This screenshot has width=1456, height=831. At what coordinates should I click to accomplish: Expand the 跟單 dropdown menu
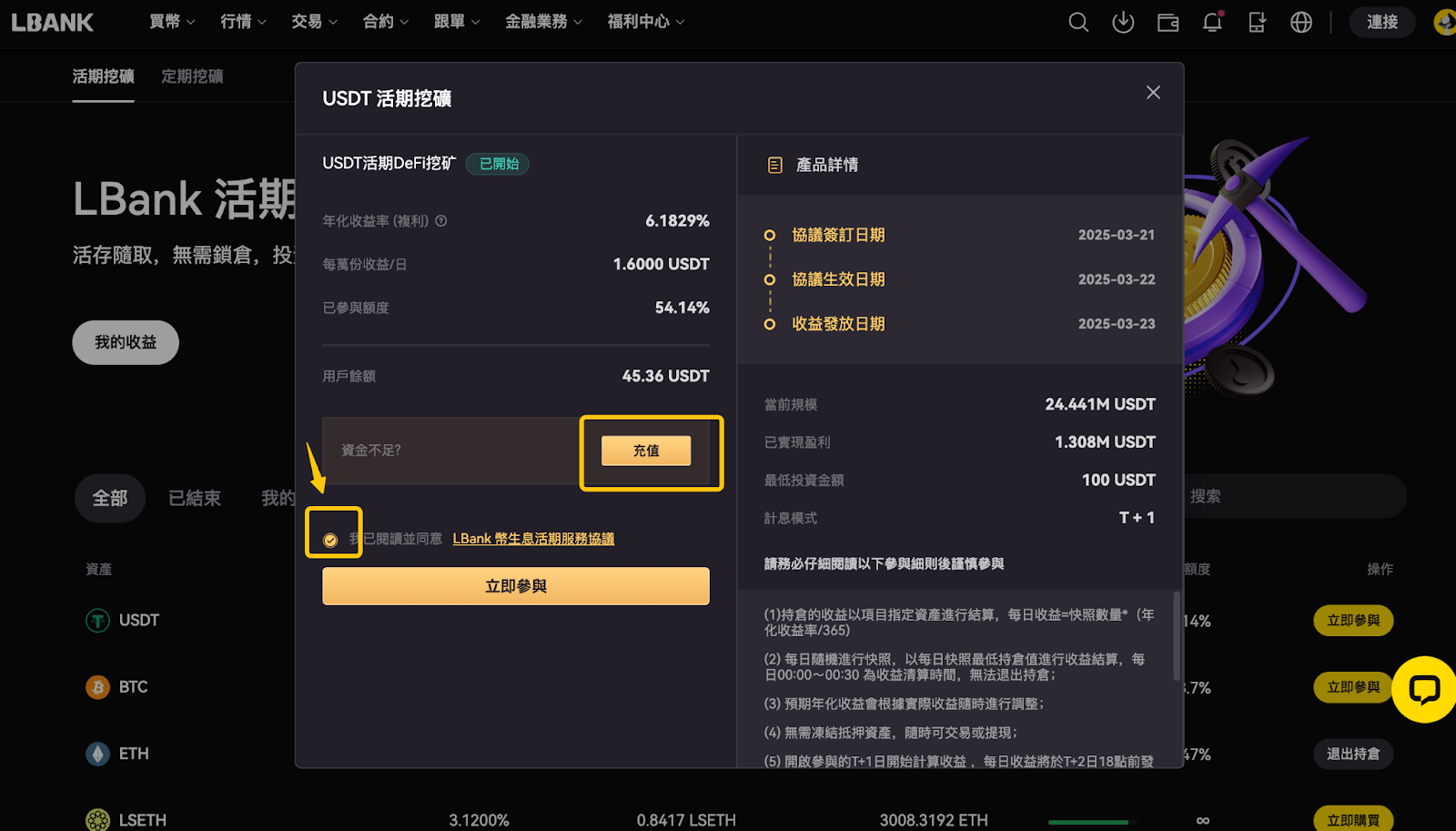click(456, 22)
